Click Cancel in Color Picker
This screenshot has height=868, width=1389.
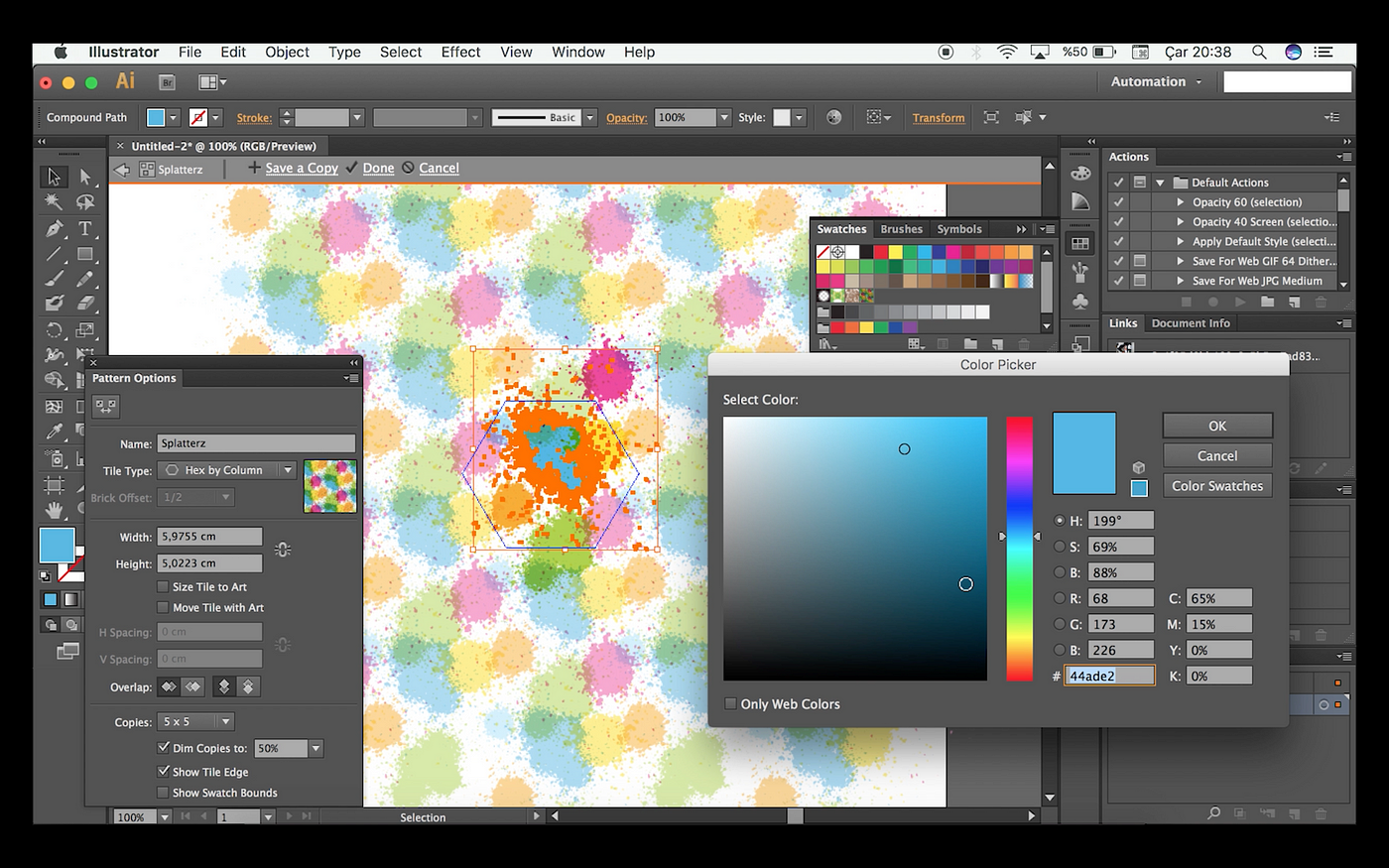pyautogui.click(x=1217, y=455)
